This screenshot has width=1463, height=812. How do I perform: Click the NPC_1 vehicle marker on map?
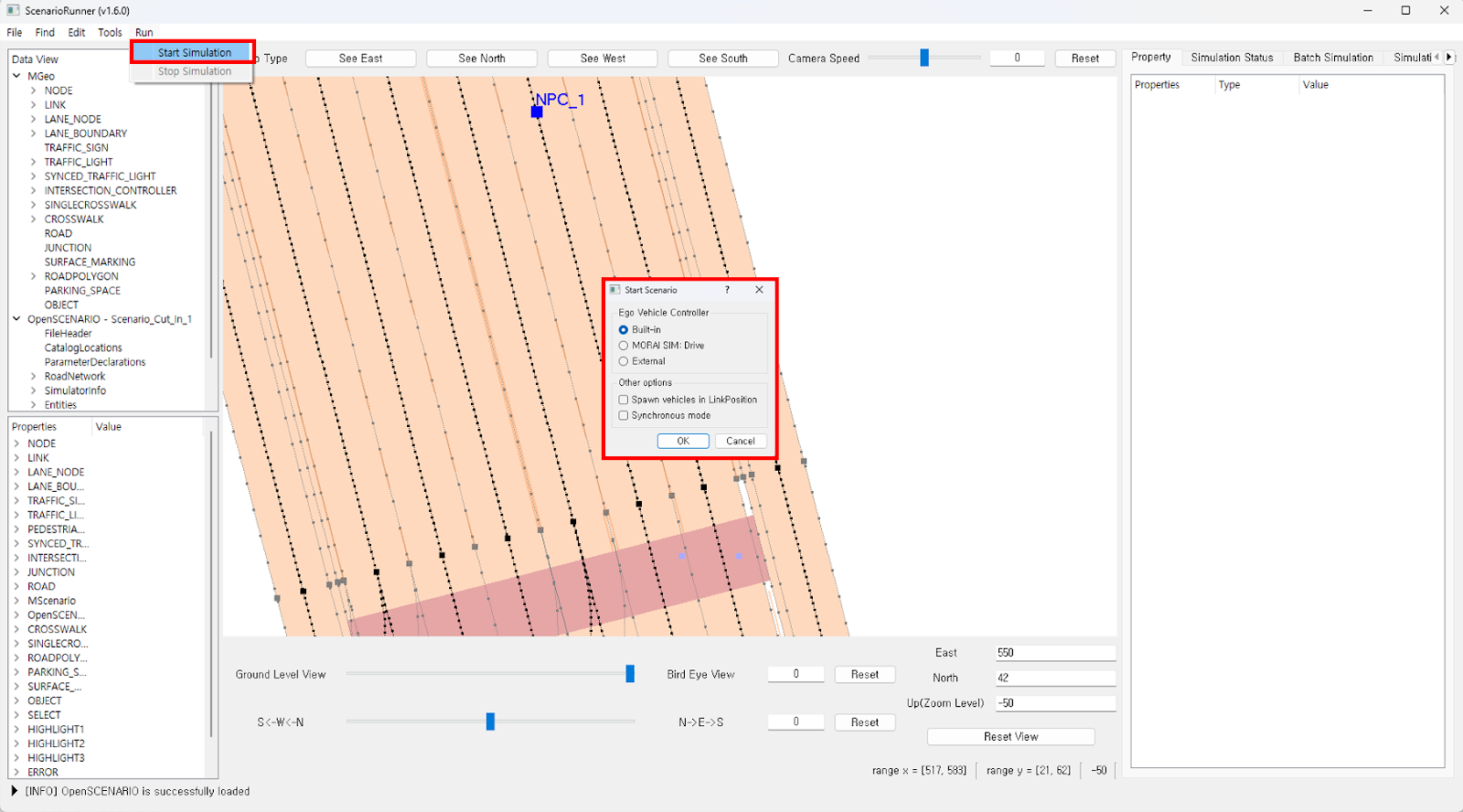(537, 112)
